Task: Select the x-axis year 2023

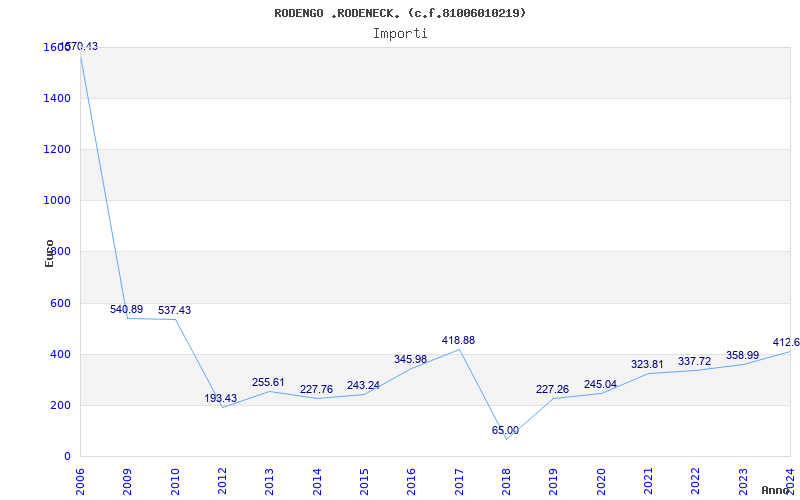Action: pos(743,482)
